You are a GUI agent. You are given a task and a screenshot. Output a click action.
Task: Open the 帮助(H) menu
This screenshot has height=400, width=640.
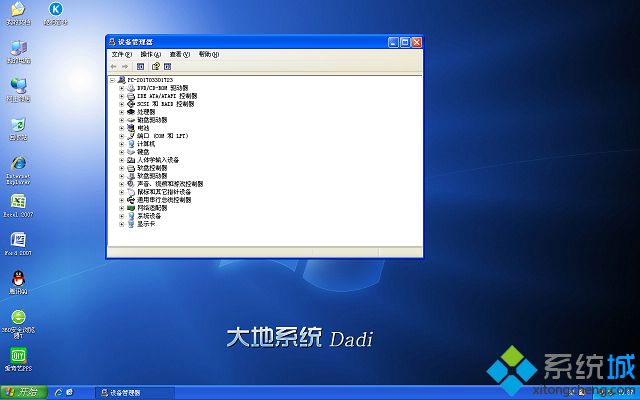point(209,54)
